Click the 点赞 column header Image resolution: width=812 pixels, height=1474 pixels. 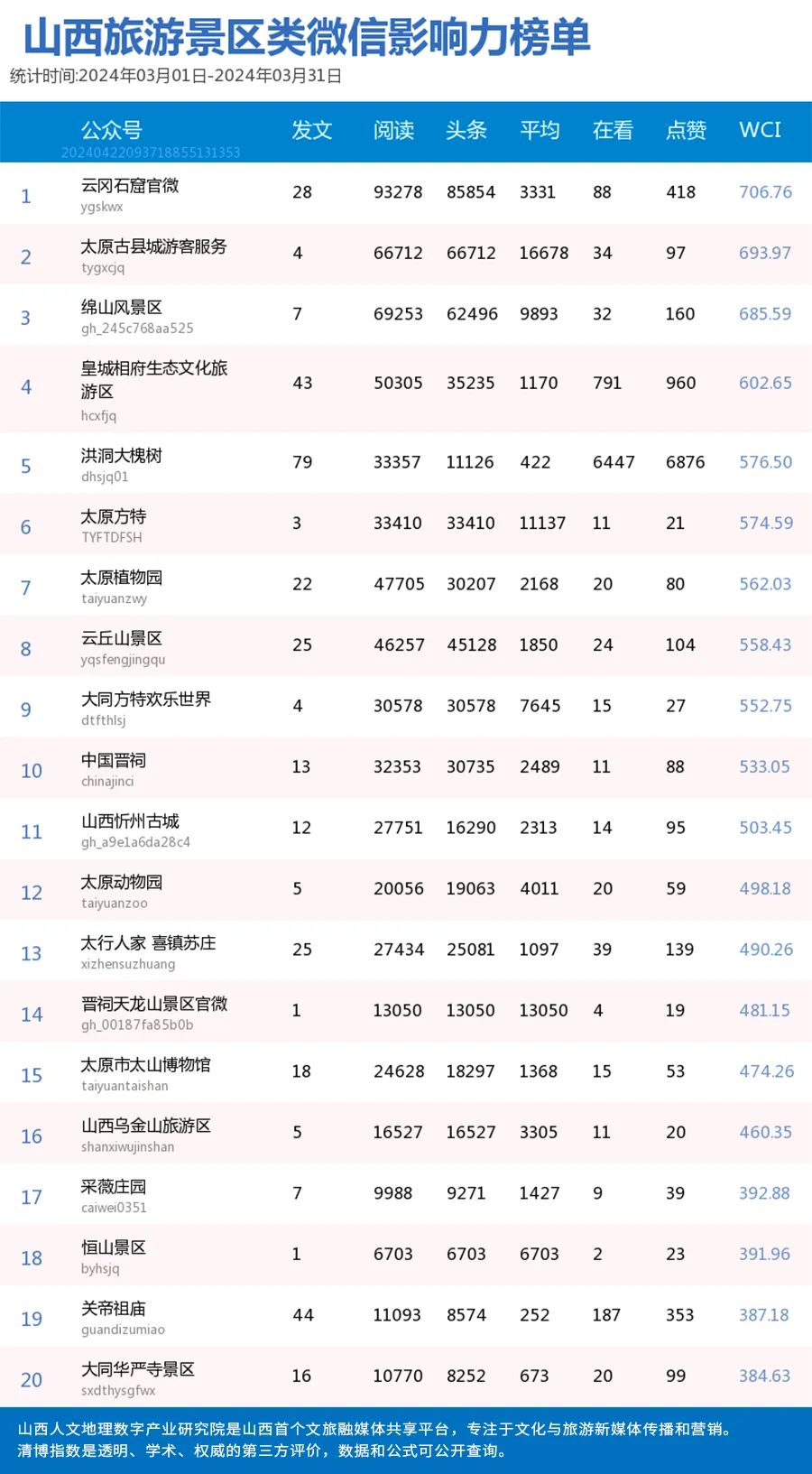click(x=686, y=130)
